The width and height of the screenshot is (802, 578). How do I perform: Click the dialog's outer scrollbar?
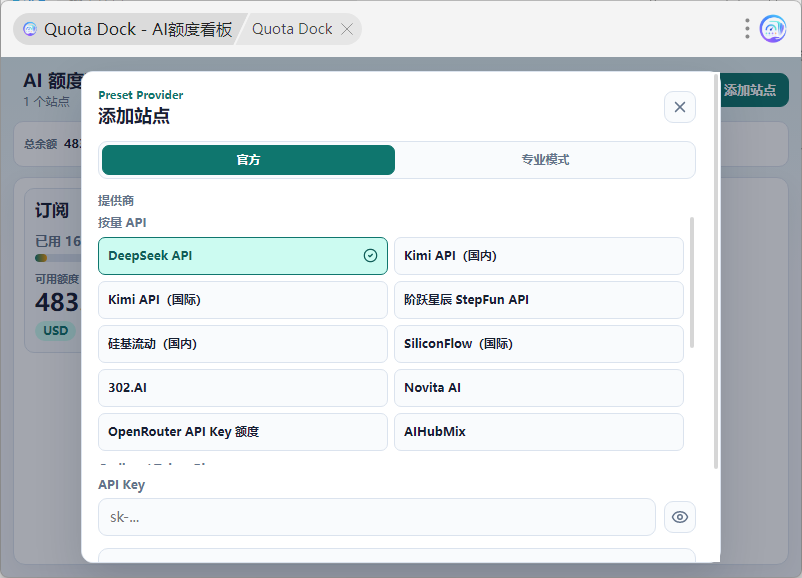click(x=716, y=271)
